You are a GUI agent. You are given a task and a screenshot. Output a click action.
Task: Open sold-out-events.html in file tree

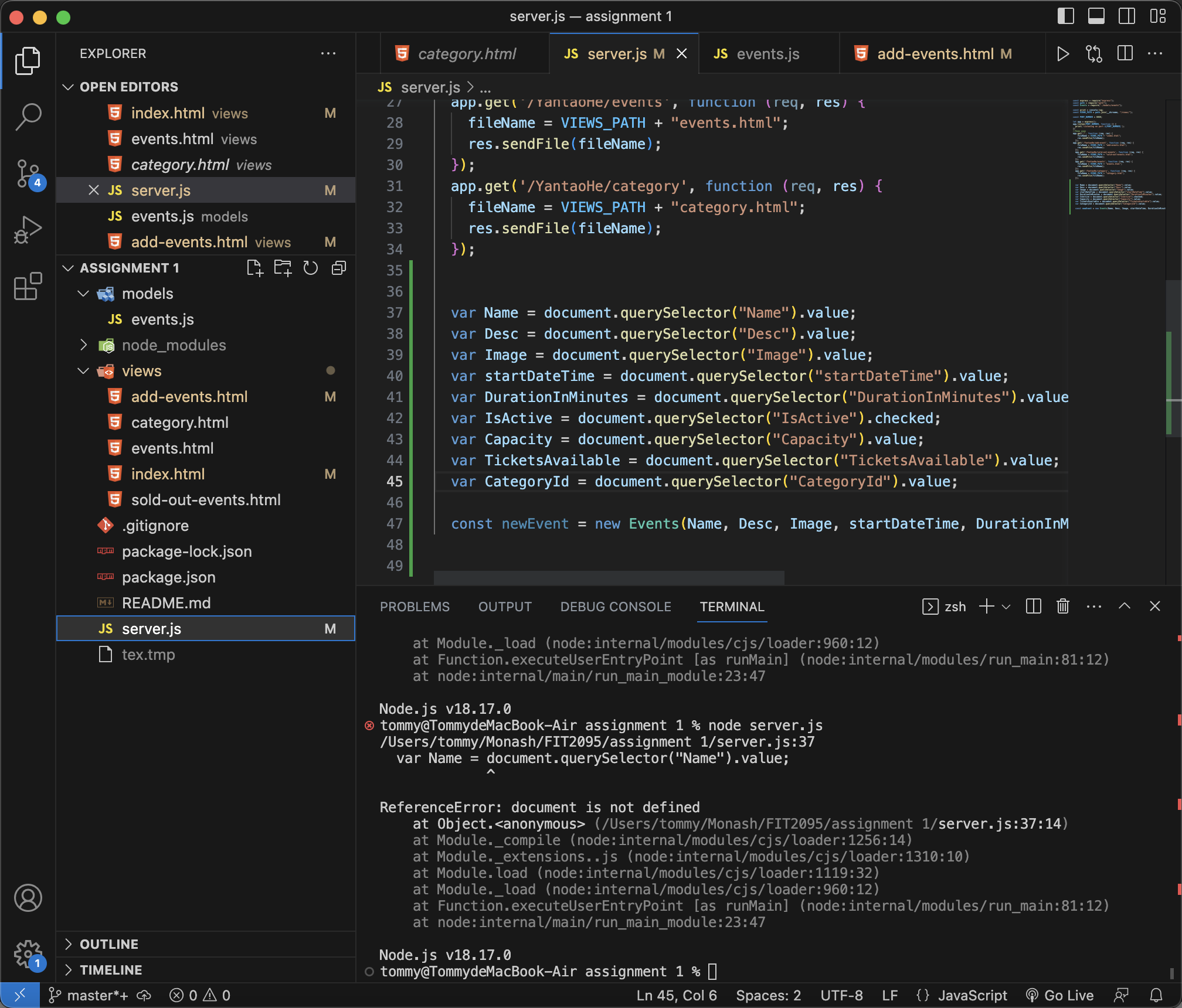pyautogui.click(x=205, y=500)
